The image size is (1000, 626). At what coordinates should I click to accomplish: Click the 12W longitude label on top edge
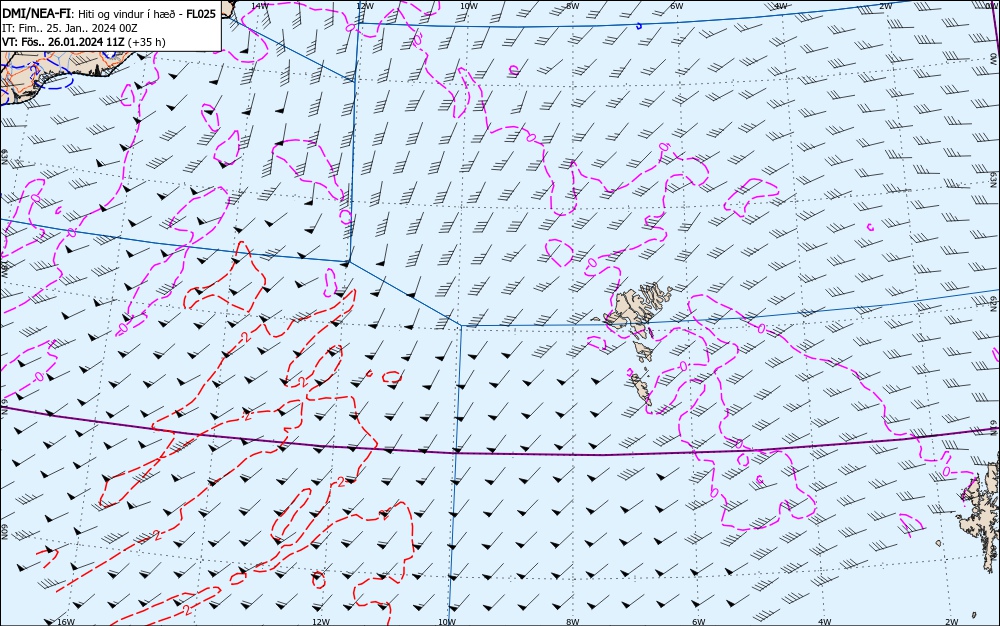364,6
